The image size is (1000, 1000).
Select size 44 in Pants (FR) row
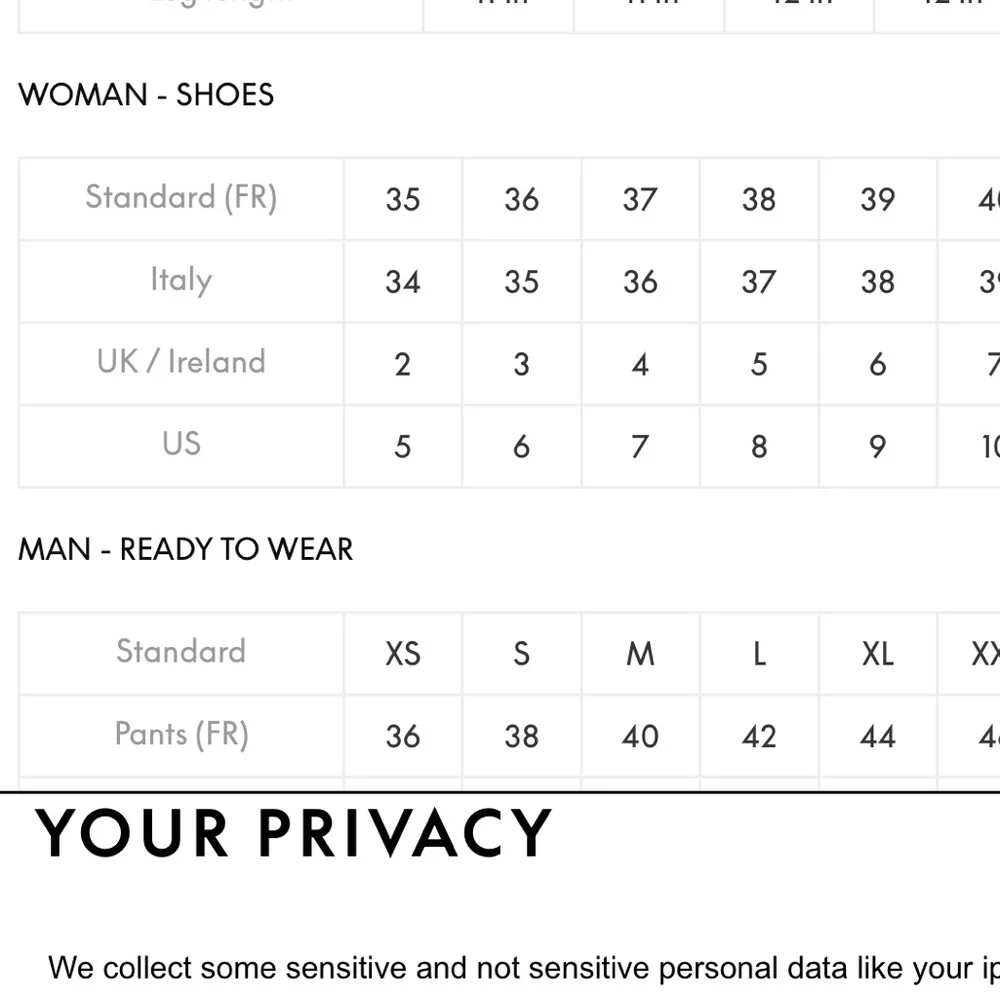pos(877,737)
